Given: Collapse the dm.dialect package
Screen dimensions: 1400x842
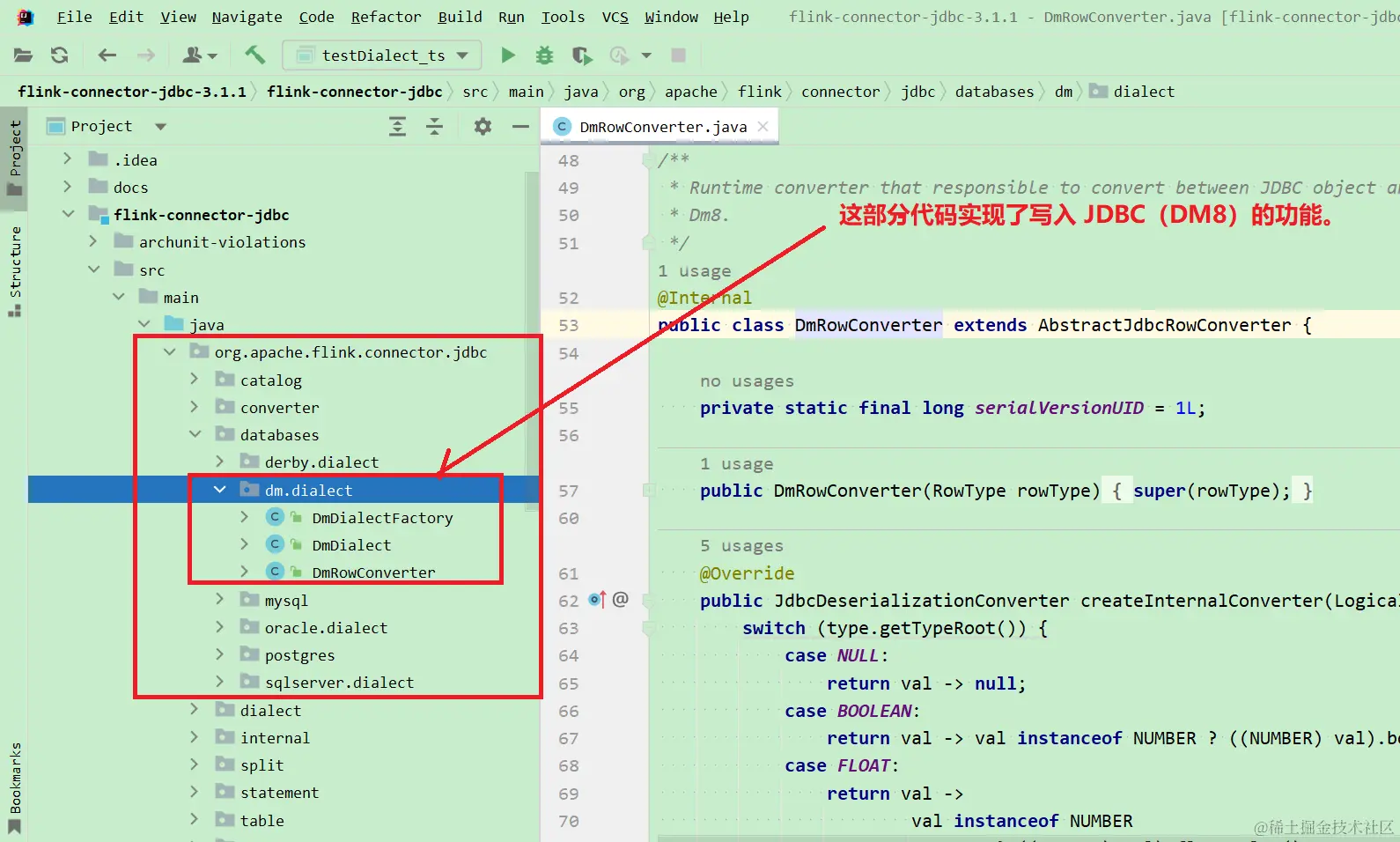Looking at the screenshot, I should click(220, 490).
